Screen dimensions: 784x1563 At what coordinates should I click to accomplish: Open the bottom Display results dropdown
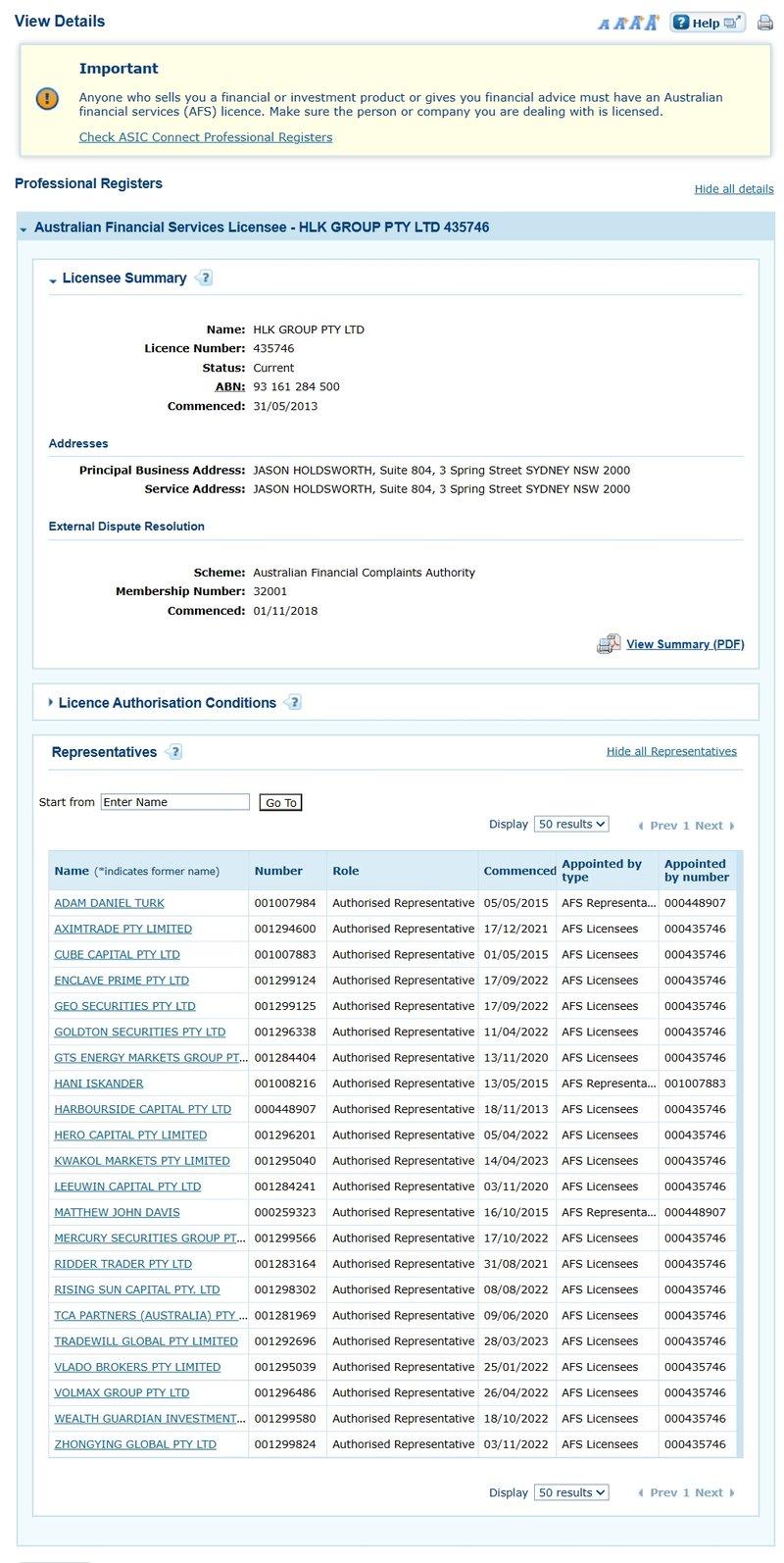pyautogui.click(x=571, y=1492)
